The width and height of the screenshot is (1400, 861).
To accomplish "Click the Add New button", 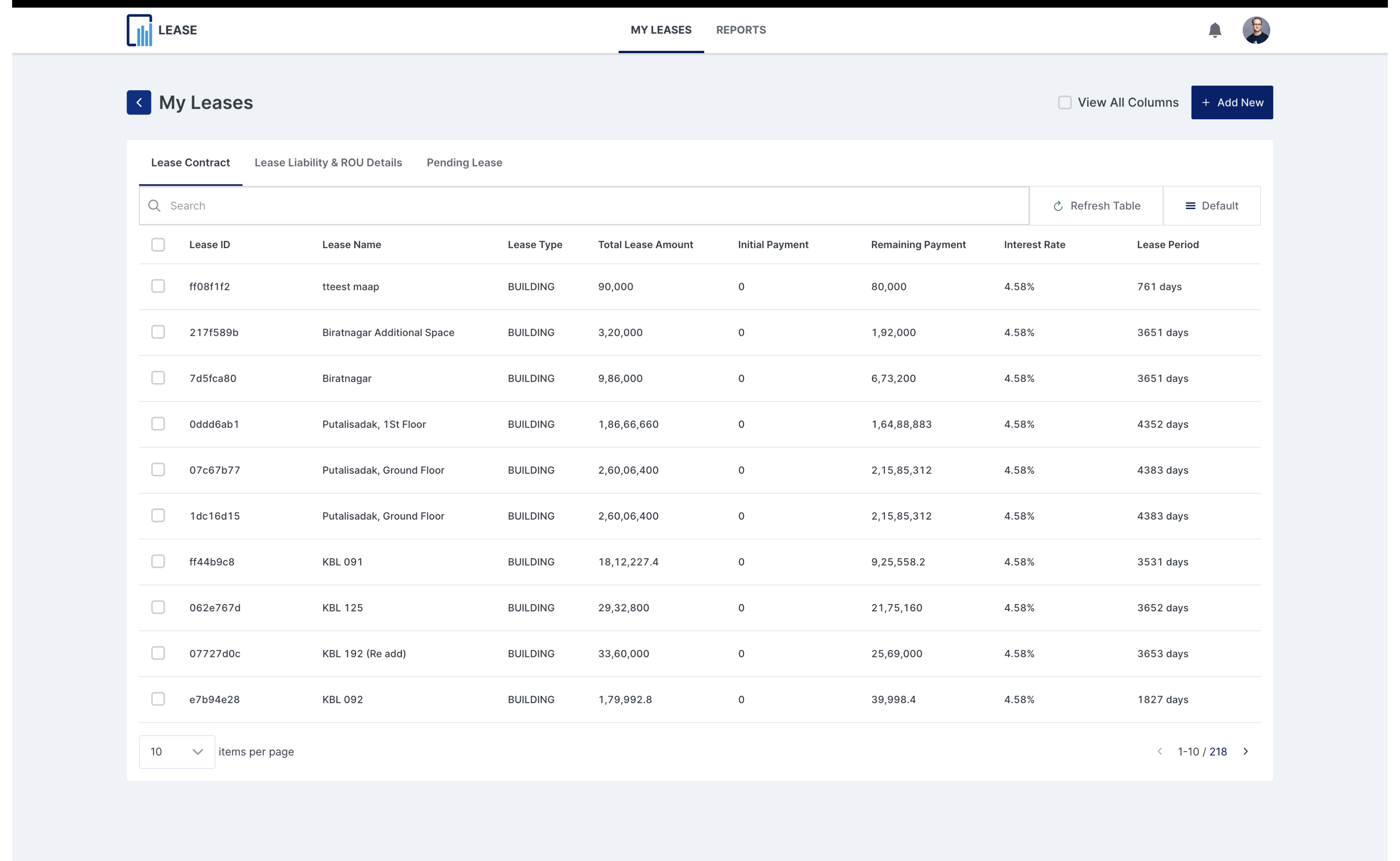I will (1231, 102).
